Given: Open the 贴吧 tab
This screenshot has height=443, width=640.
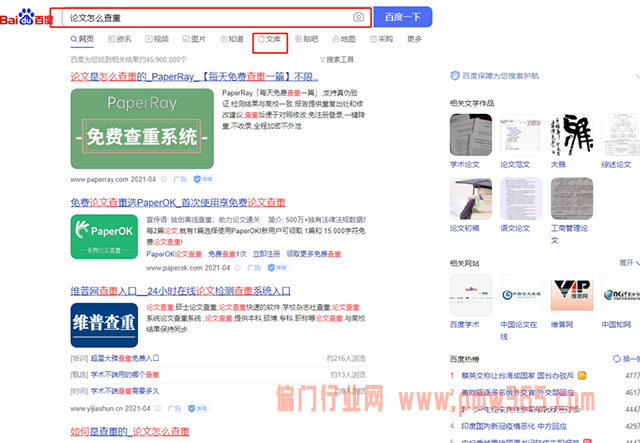Looking at the screenshot, I should coord(307,39).
